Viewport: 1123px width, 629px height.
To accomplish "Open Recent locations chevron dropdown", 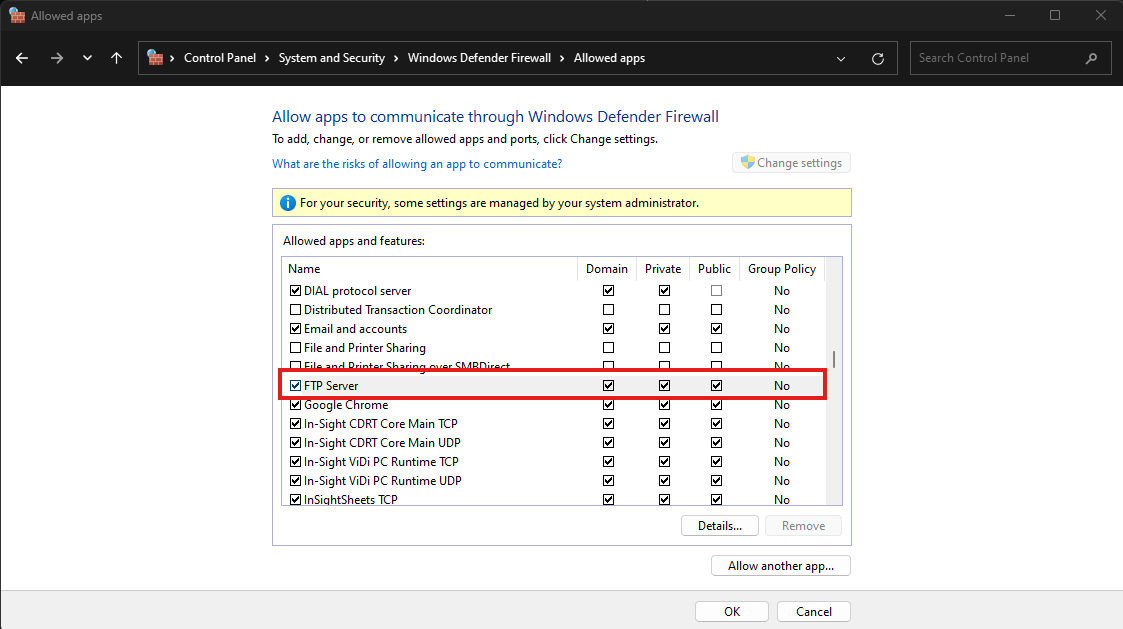I will click(x=87, y=58).
